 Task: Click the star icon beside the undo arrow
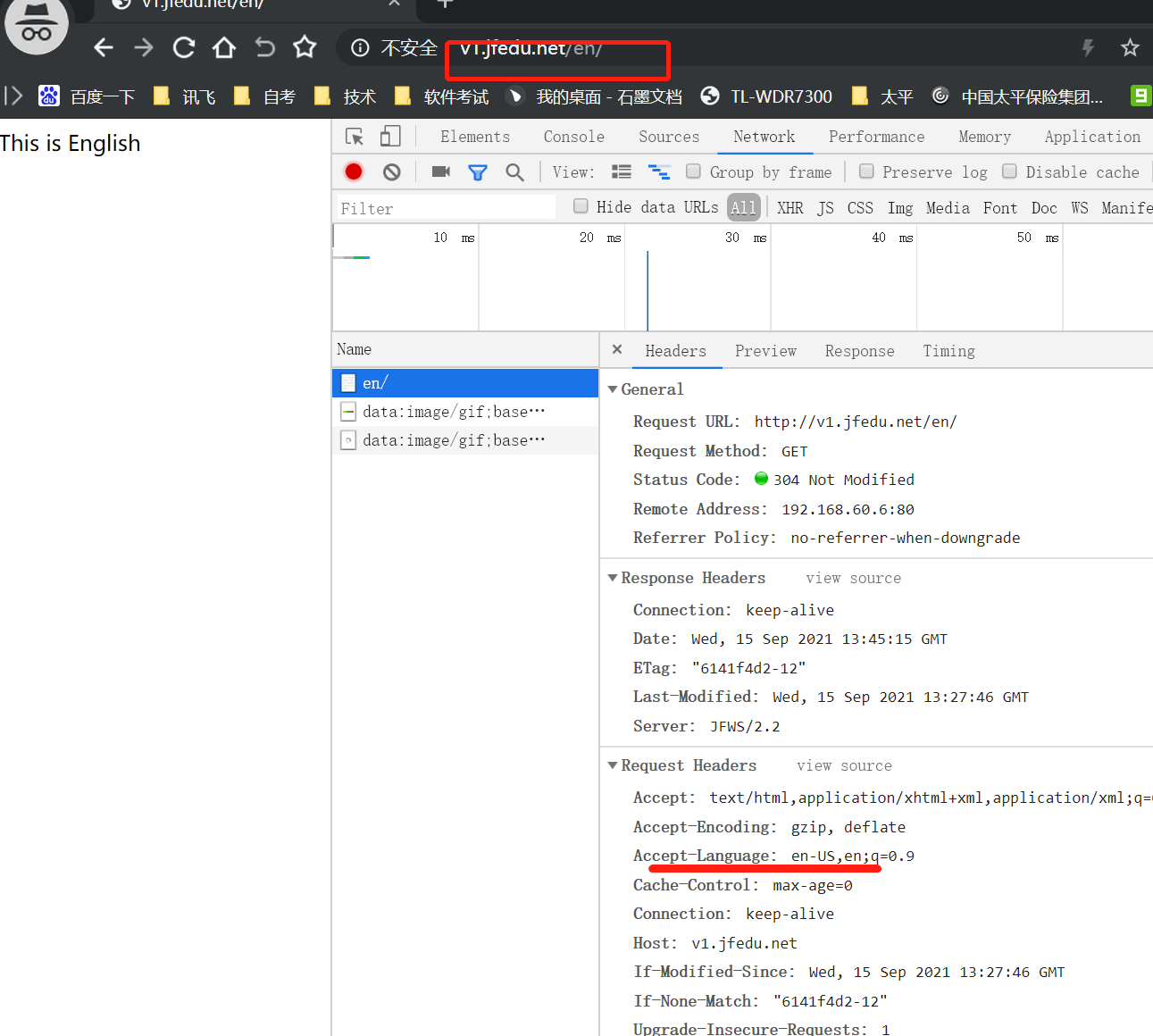coord(305,46)
